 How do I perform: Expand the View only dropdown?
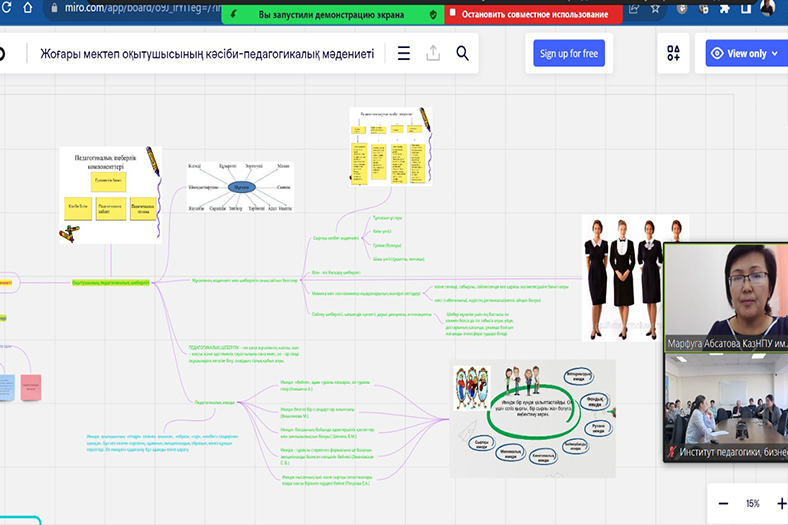click(x=745, y=54)
